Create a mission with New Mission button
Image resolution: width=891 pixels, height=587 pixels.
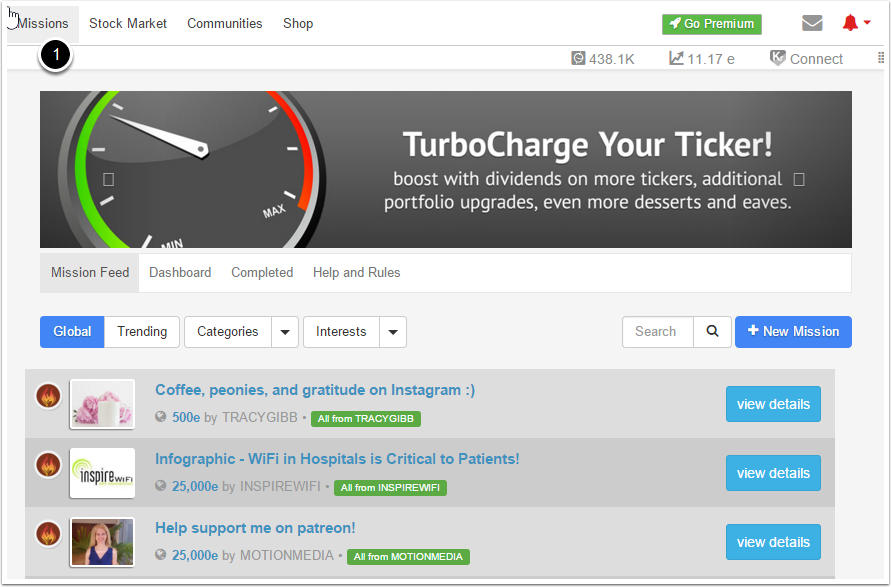[x=793, y=332]
